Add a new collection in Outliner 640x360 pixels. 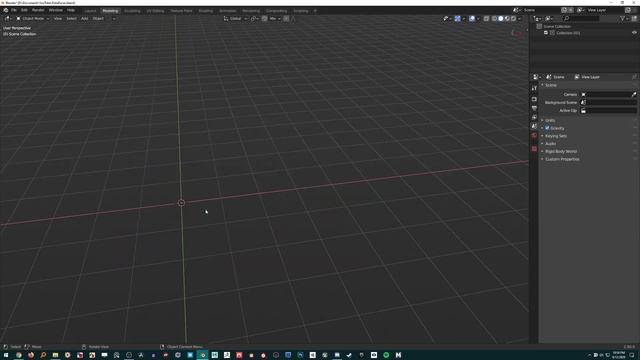pyautogui.click(x=634, y=18)
